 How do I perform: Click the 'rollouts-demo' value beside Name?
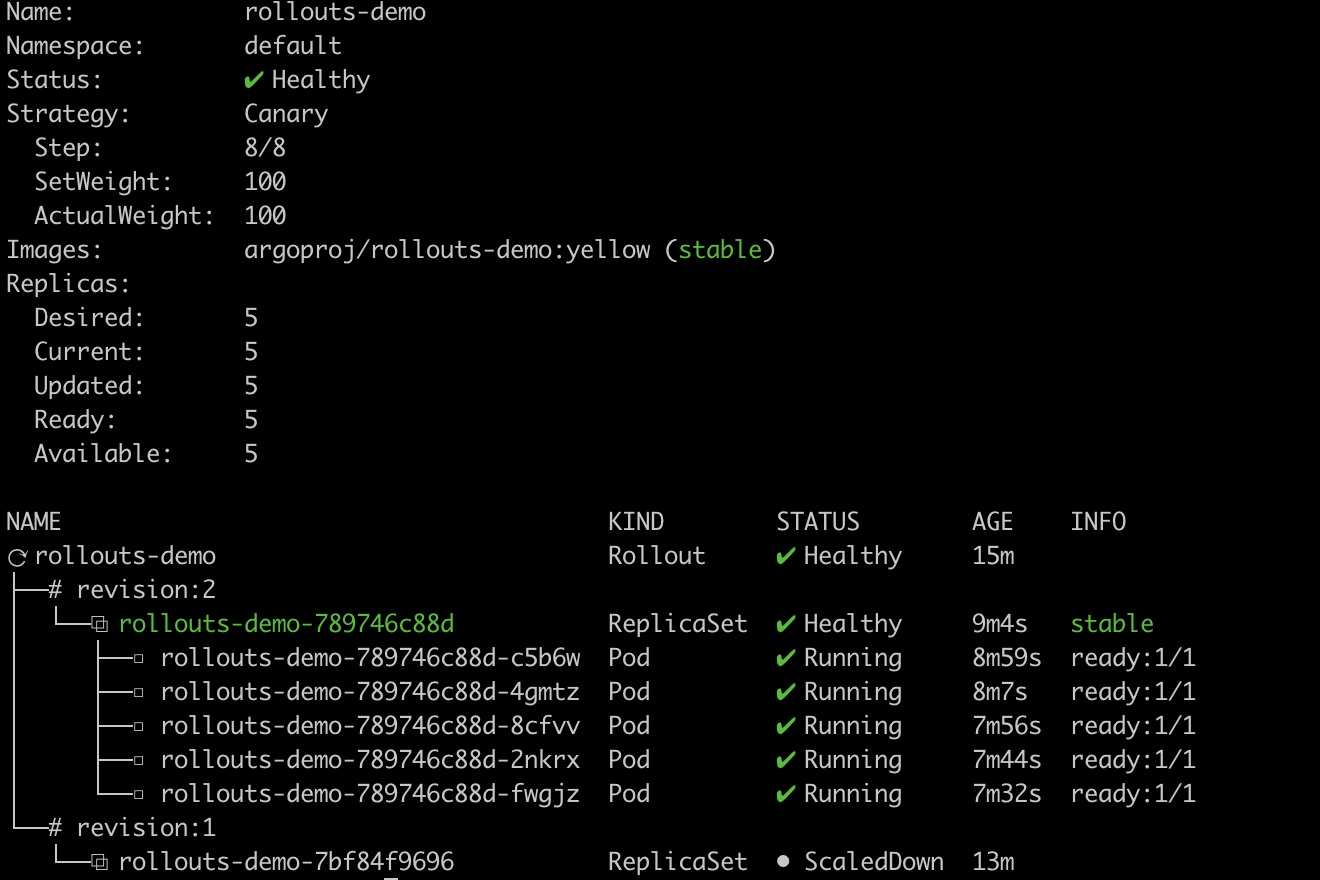pos(335,12)
